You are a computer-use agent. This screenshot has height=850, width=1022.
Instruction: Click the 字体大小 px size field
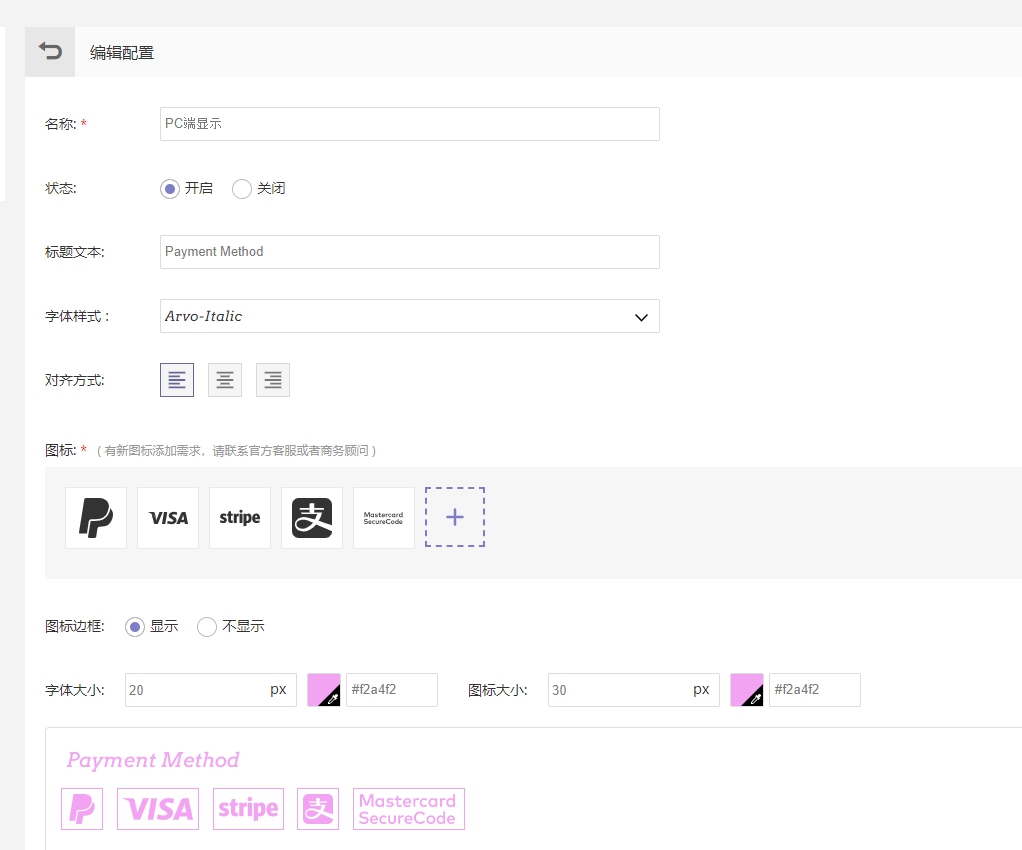[x=196, y=690]
